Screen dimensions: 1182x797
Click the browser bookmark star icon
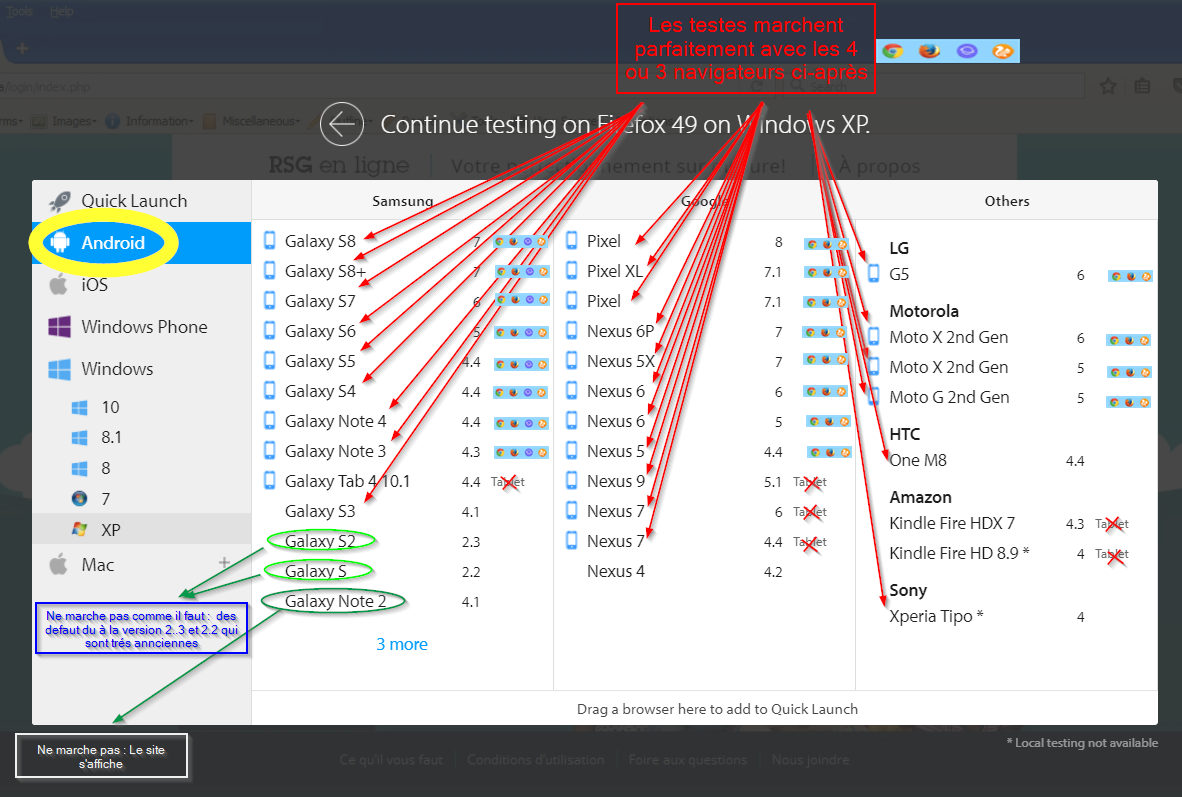(x=1108, y=87)
